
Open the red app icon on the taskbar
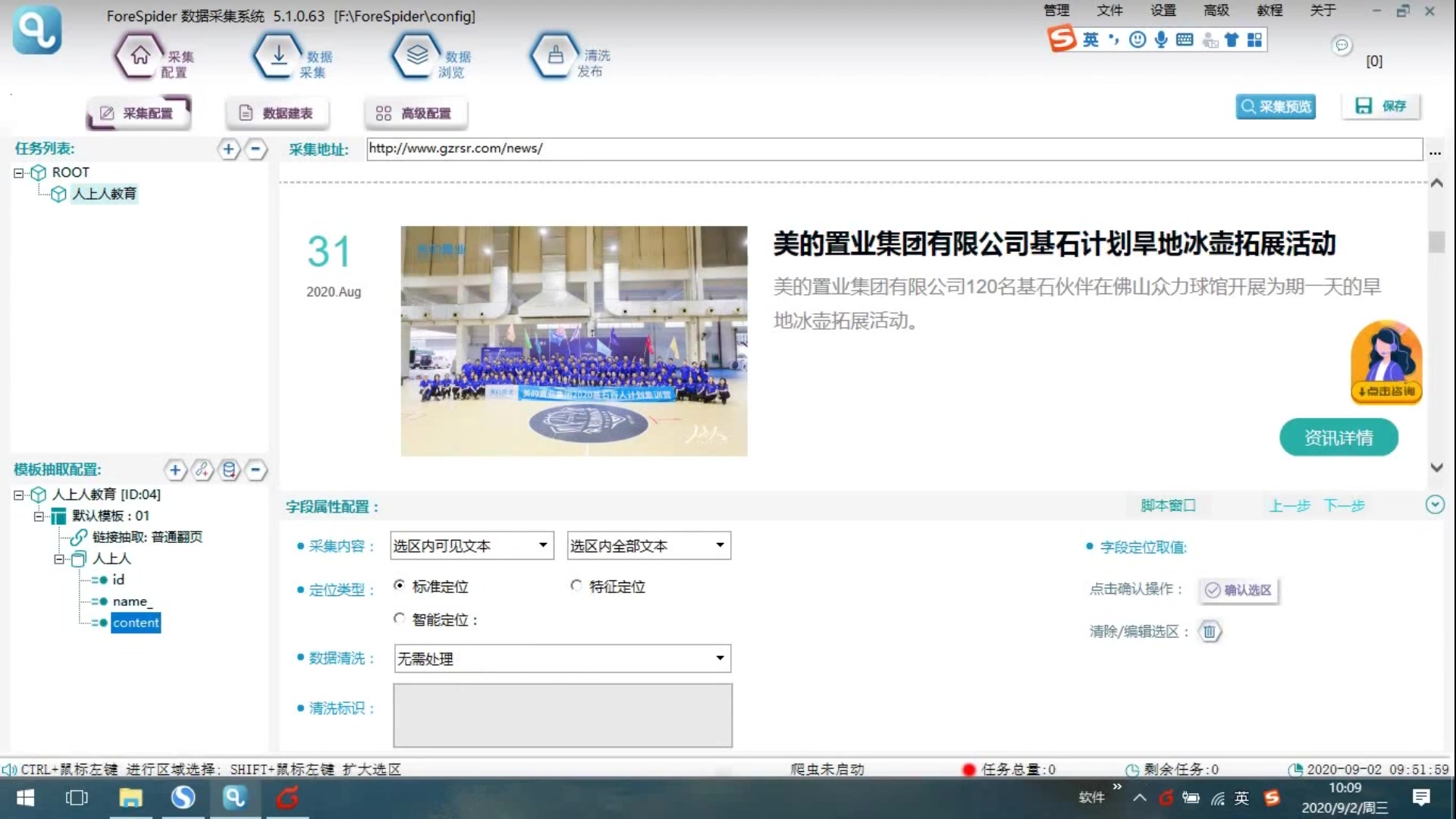[287, 798]
